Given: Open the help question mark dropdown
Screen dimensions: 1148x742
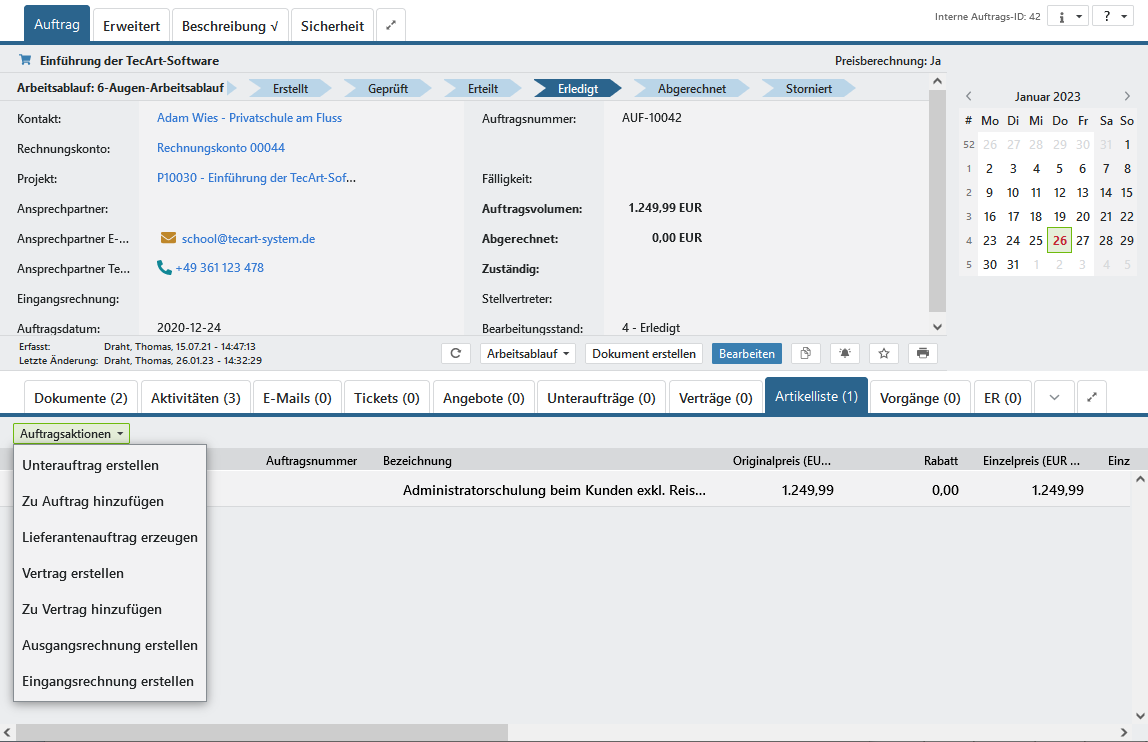Looking at the screenshot, I should (x=1111, y=17).
